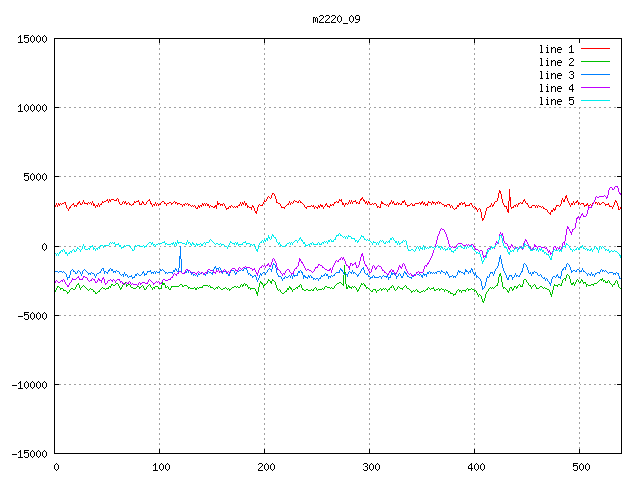Select the 'line 5' legend label

(556, 101)
